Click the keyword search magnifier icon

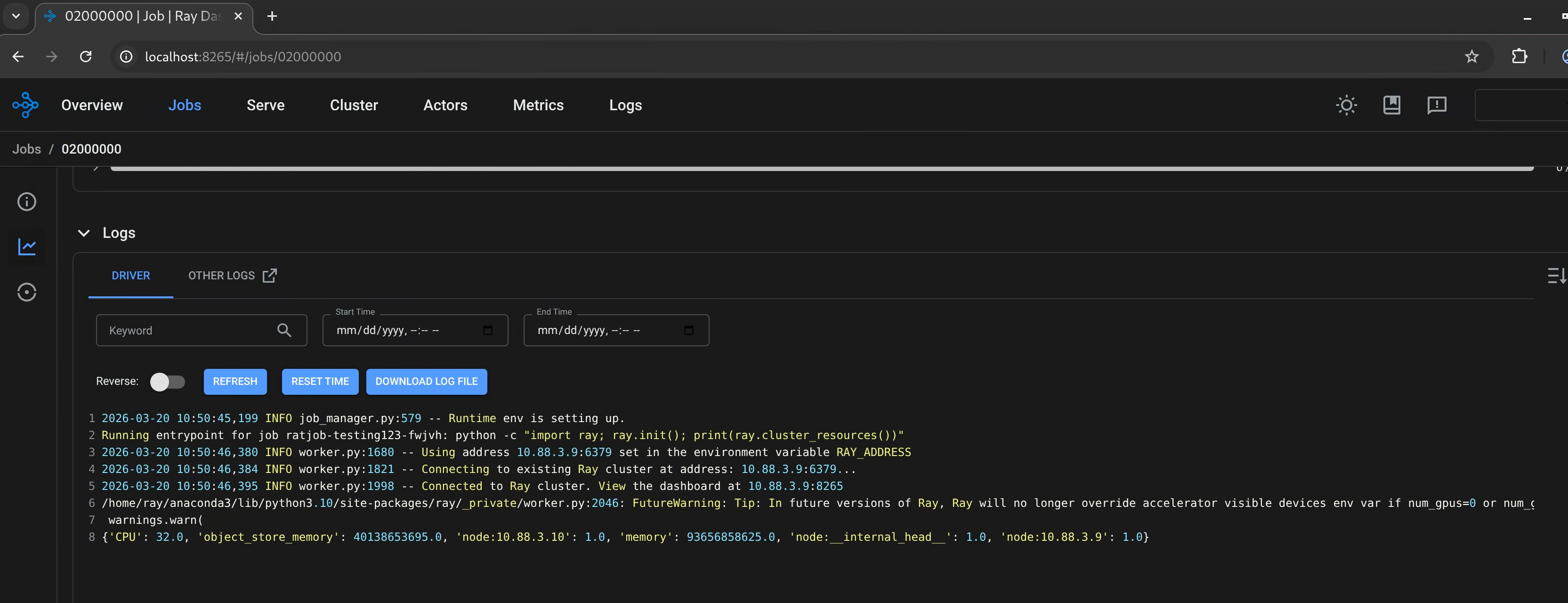click(x=283, y=330)
